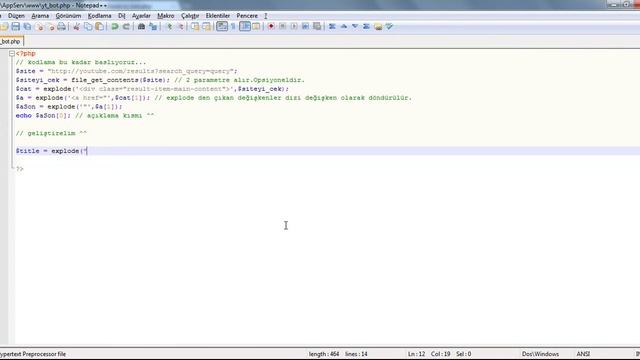Place cursor in the $title = explode line
Image resolution: width=640 pixels, height=360 pixels.
click(51, 151)
